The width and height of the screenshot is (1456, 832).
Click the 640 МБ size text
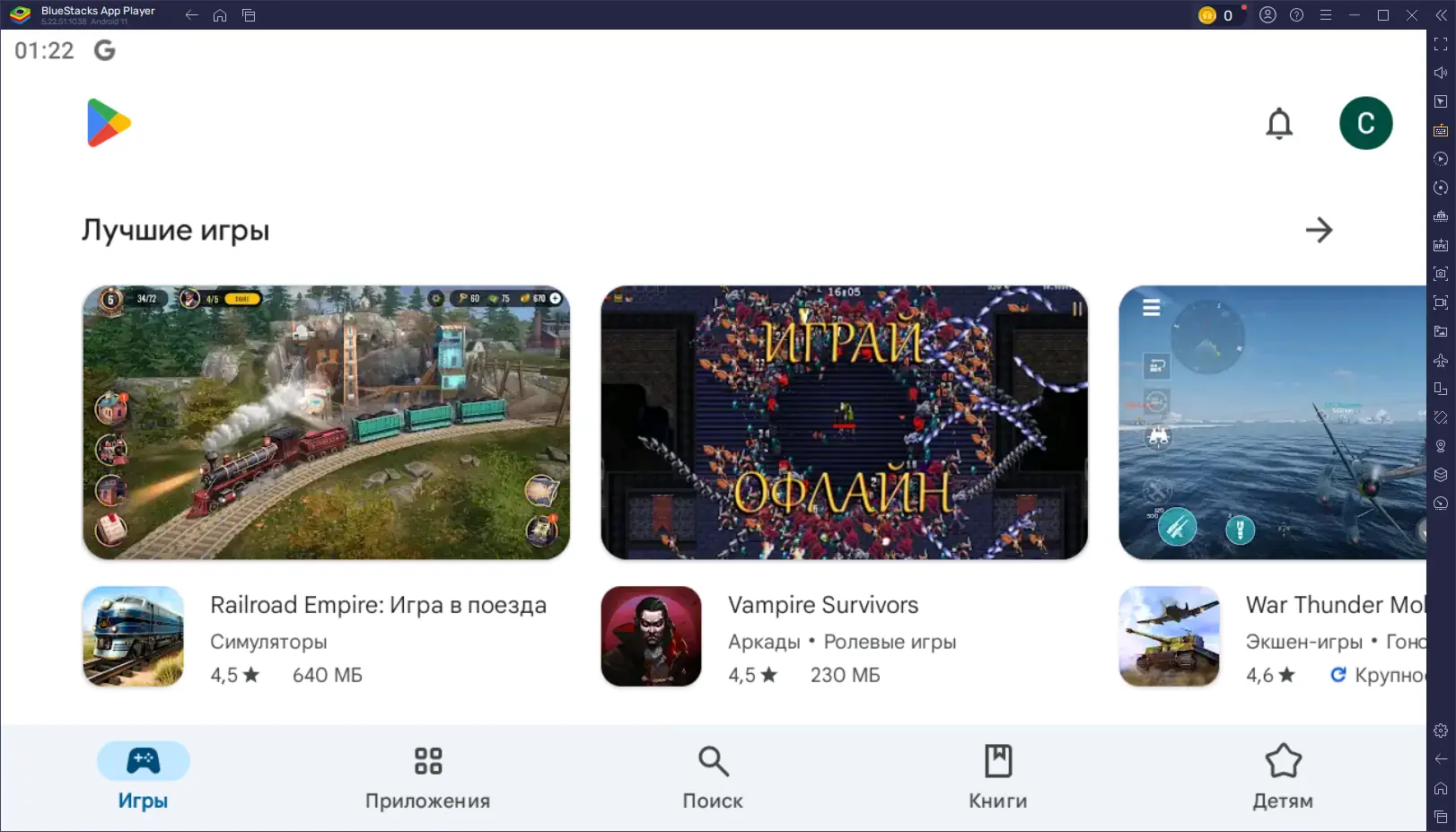point(328,675)
